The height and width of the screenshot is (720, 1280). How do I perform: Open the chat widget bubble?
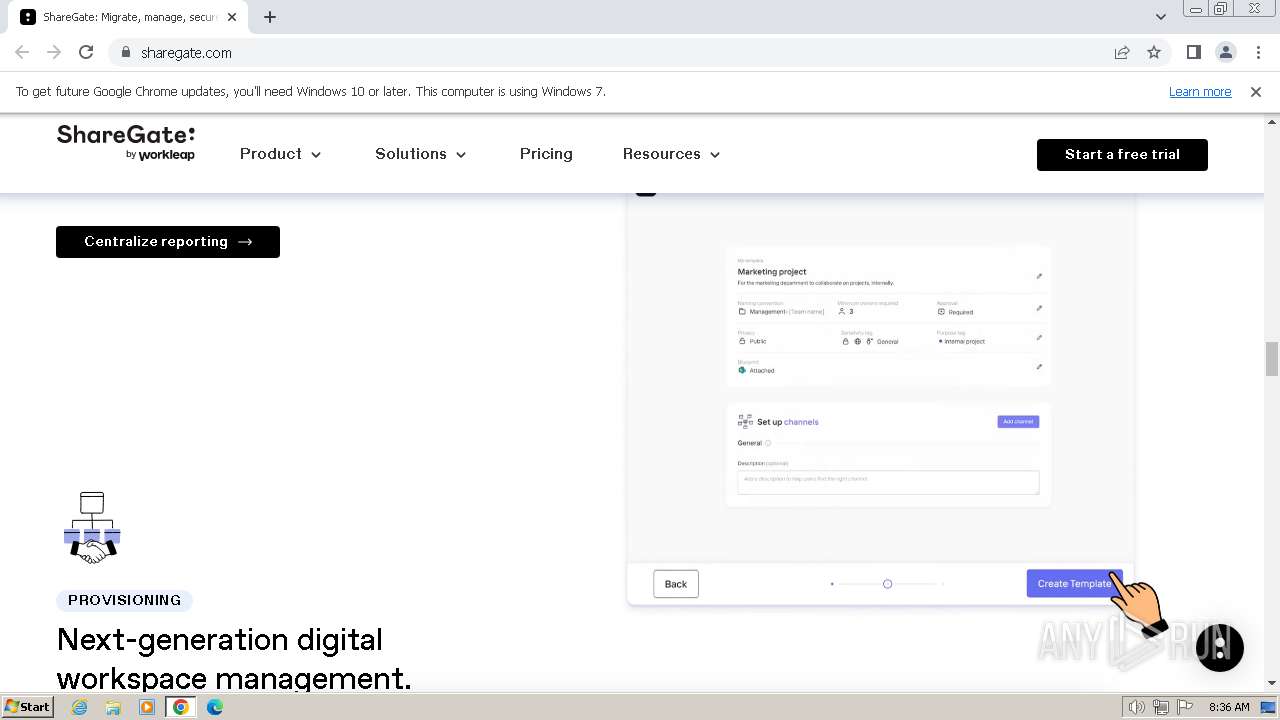1220,648
